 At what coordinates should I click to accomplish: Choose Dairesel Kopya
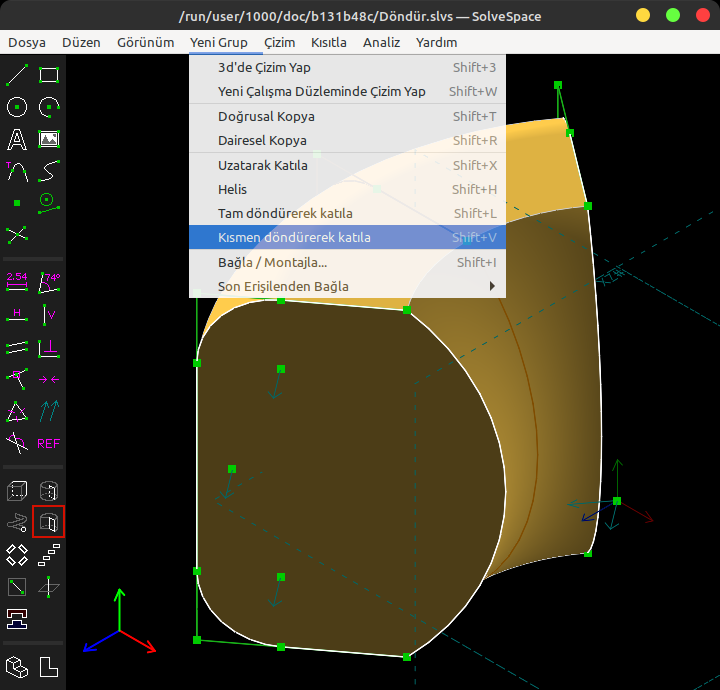(348, 140)
